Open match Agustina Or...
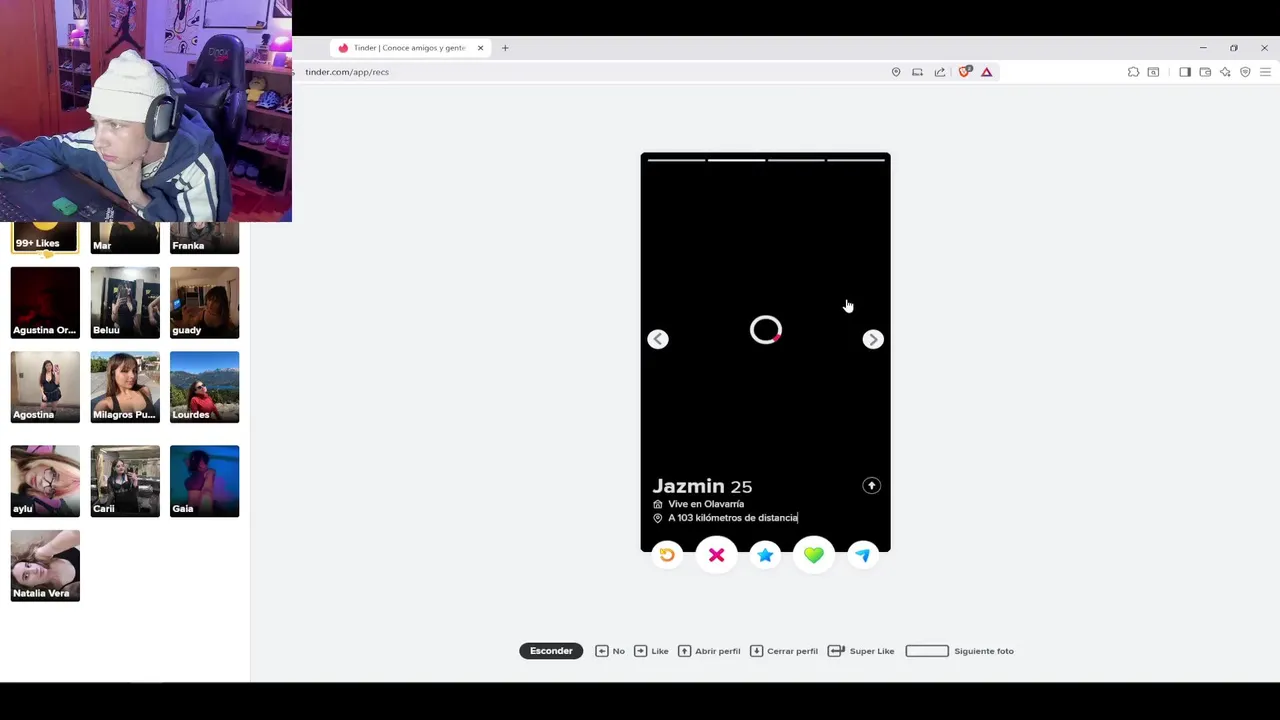1280x720 pixels. [x=45, y=302]
